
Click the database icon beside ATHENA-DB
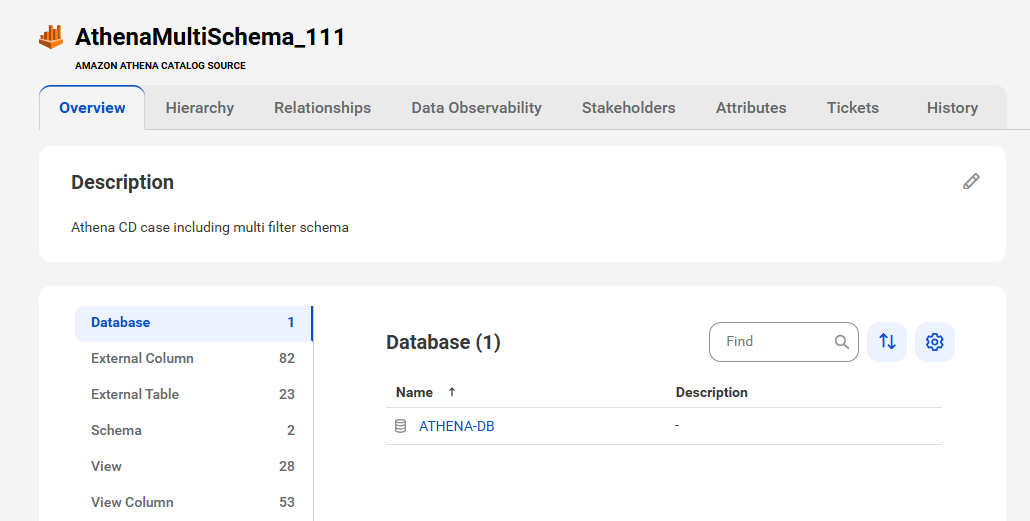400,426
